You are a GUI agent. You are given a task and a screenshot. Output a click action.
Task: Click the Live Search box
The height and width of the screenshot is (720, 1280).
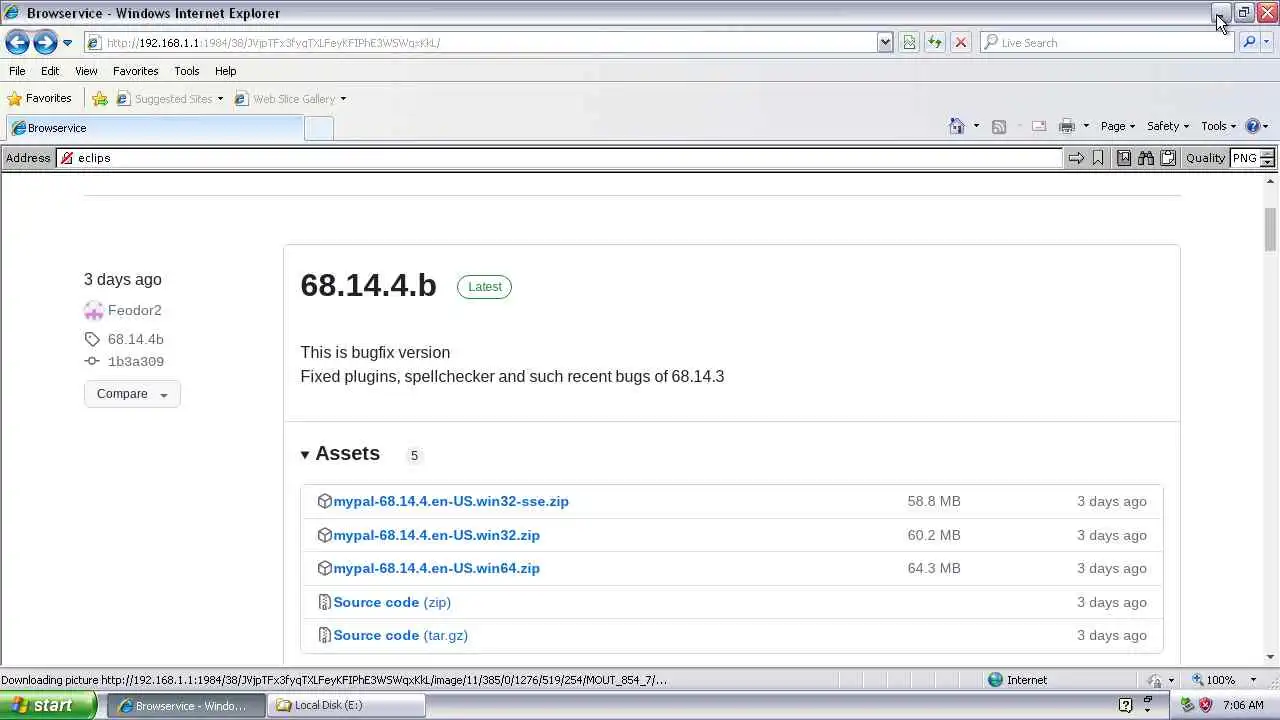[x=1108, y=43]
